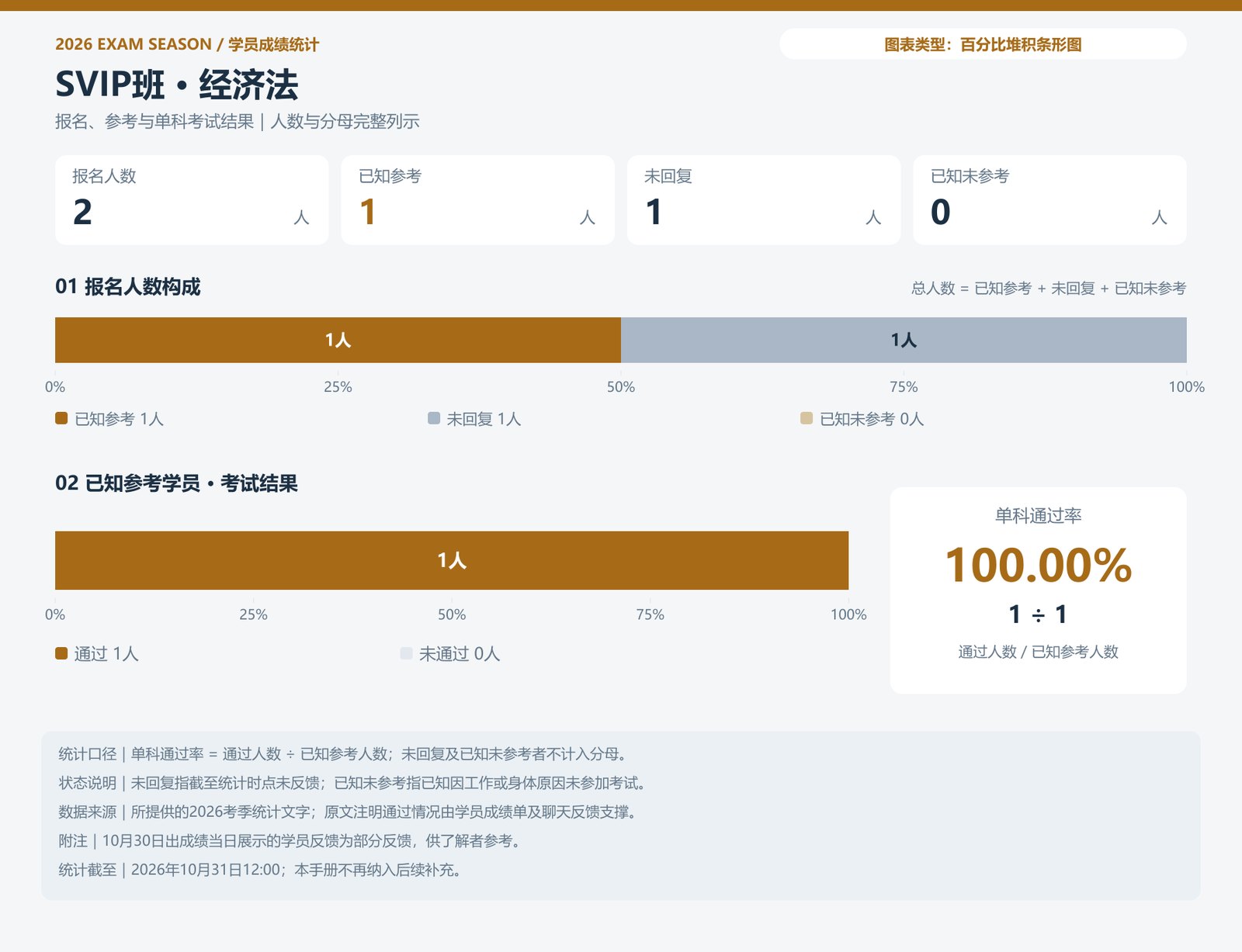The height and width of the screenshot is (952, 1242).
Task: Click the 100.00% pass rate value
Action: coord(1038,565)
